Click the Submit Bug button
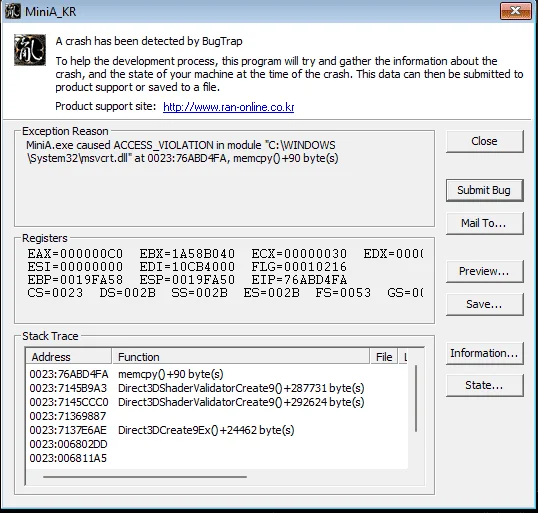The width and height of the screenshot is (538, 513). [x=484, y=190]
